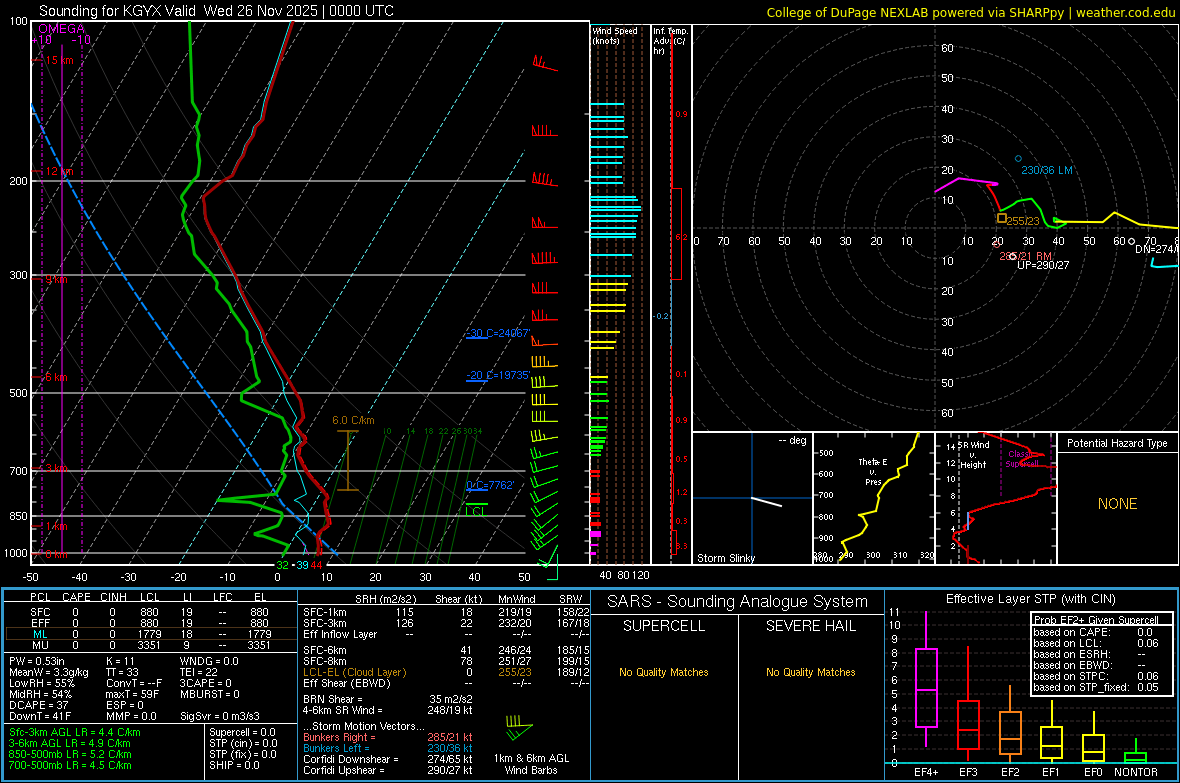Screen dimensions: 1180x783
Task: Click the Wind Speed (knots) header
Action: pyautogui.click(x=615, y=35)
